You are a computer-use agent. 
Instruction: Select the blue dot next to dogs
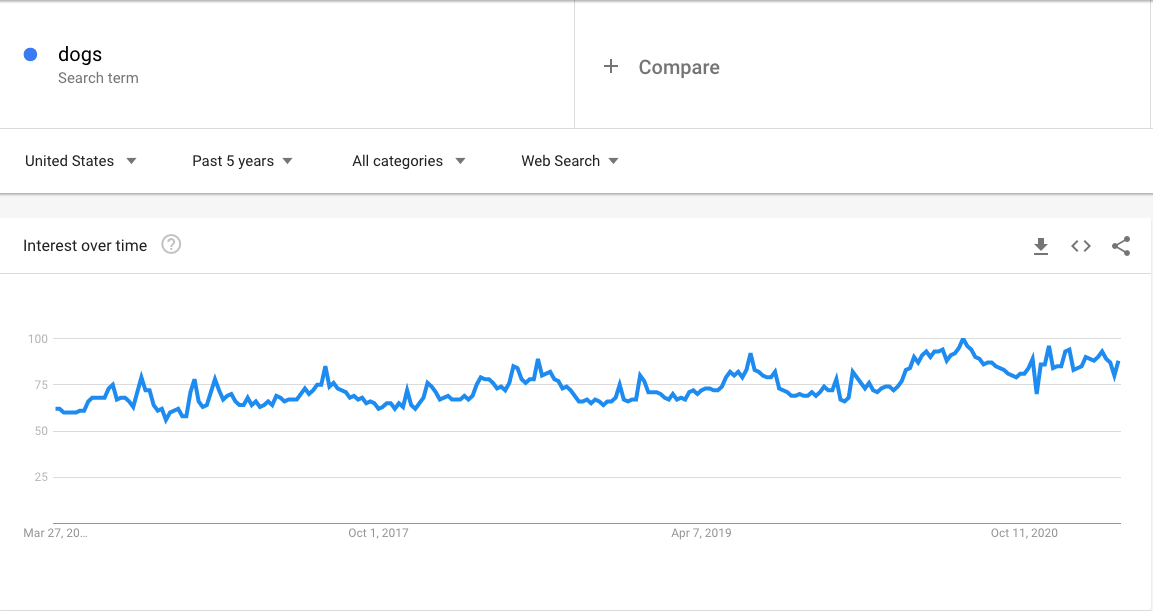[30, 54]
